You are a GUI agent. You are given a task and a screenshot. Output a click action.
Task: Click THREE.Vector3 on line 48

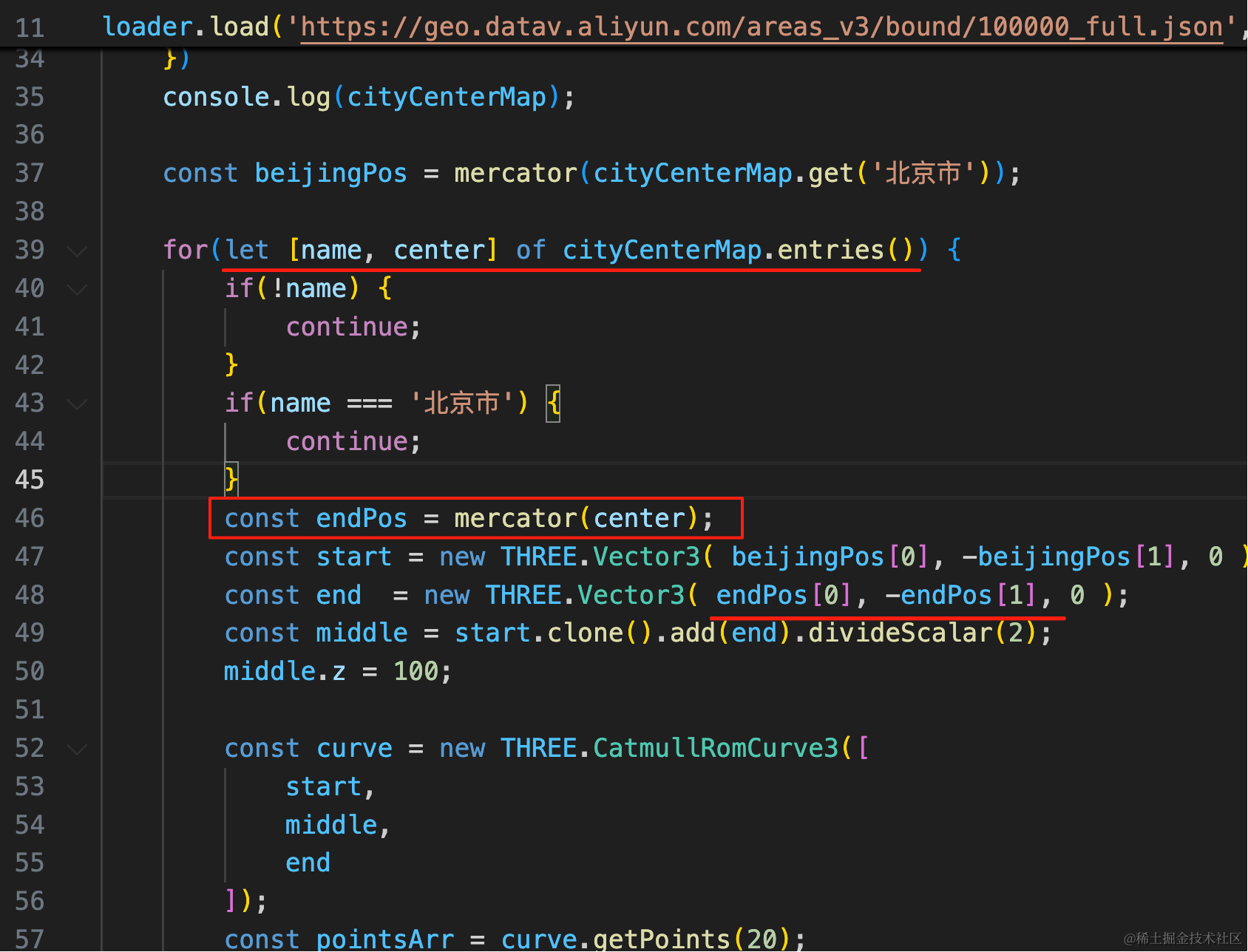[584, 595]
